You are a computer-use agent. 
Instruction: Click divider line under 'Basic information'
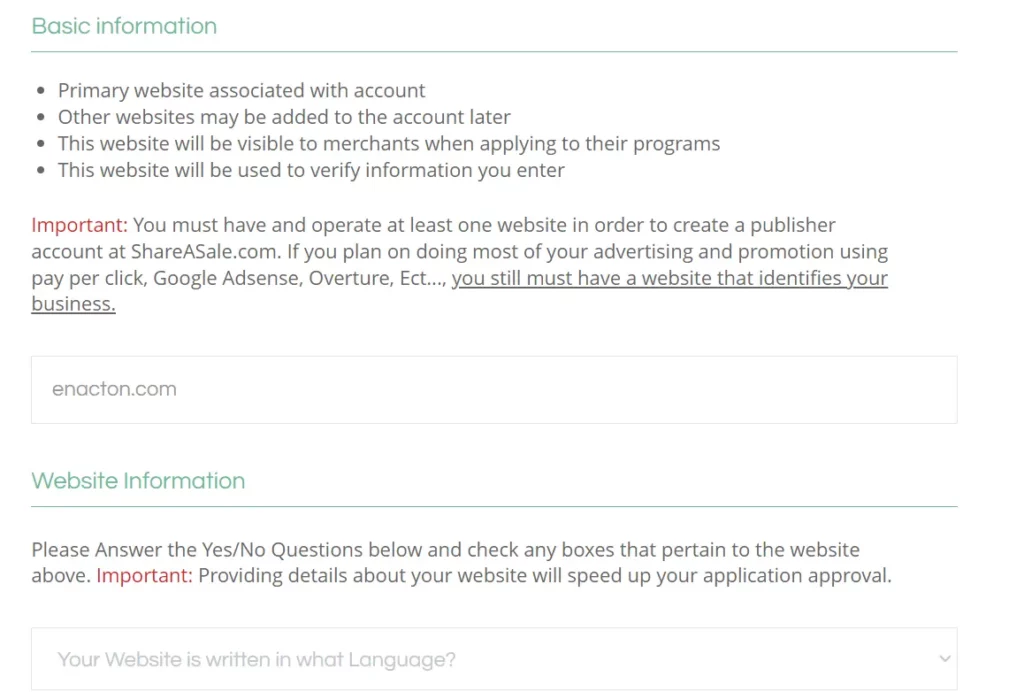point(494,52)
